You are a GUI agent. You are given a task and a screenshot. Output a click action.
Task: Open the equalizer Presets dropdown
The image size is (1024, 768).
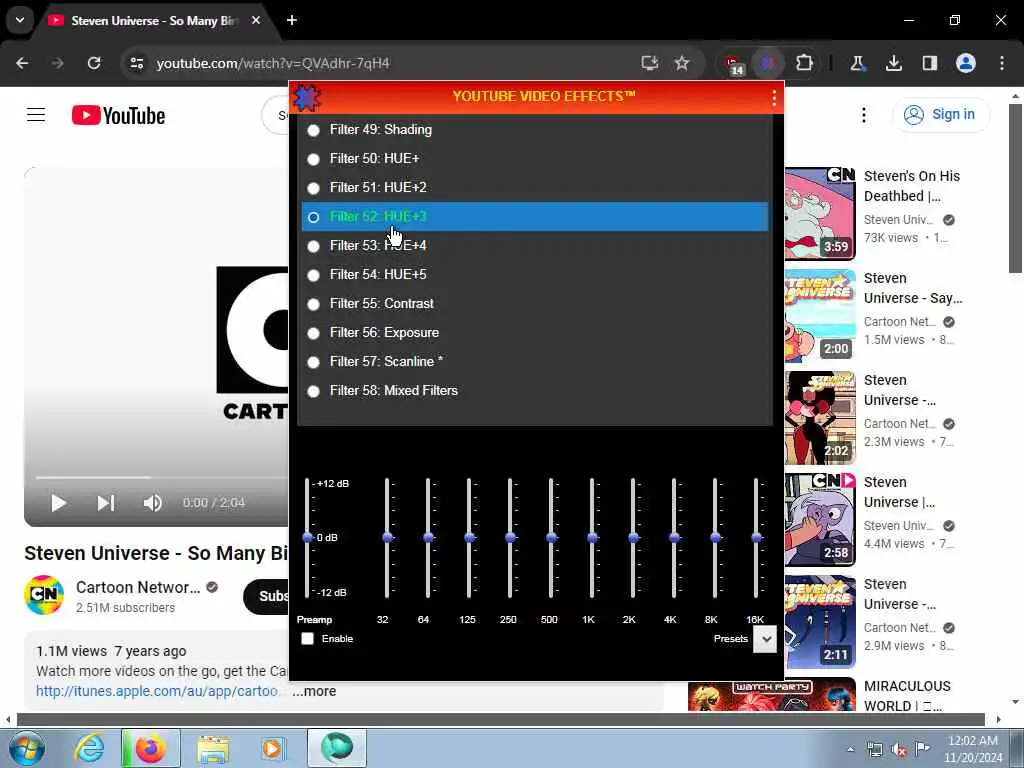click(x=765, y=639)
